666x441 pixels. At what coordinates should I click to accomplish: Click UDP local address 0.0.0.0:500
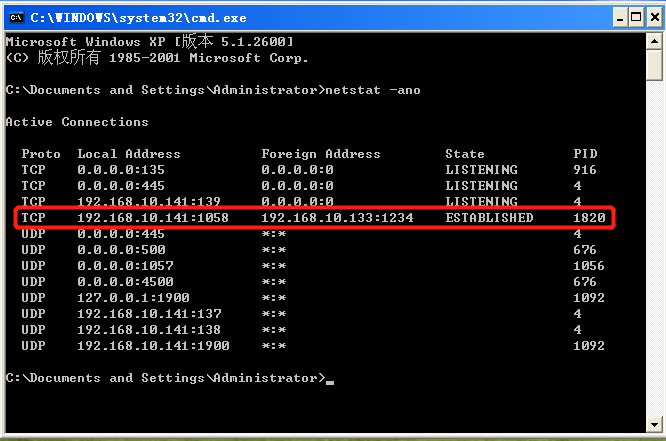pyautogui.click(x=121, y=250)
